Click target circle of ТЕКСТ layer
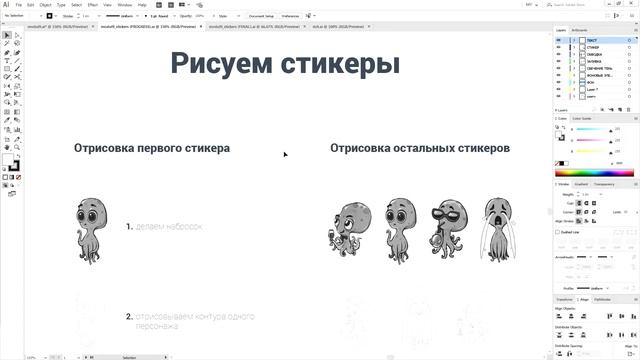640x360 pixels. coord(629,40)
